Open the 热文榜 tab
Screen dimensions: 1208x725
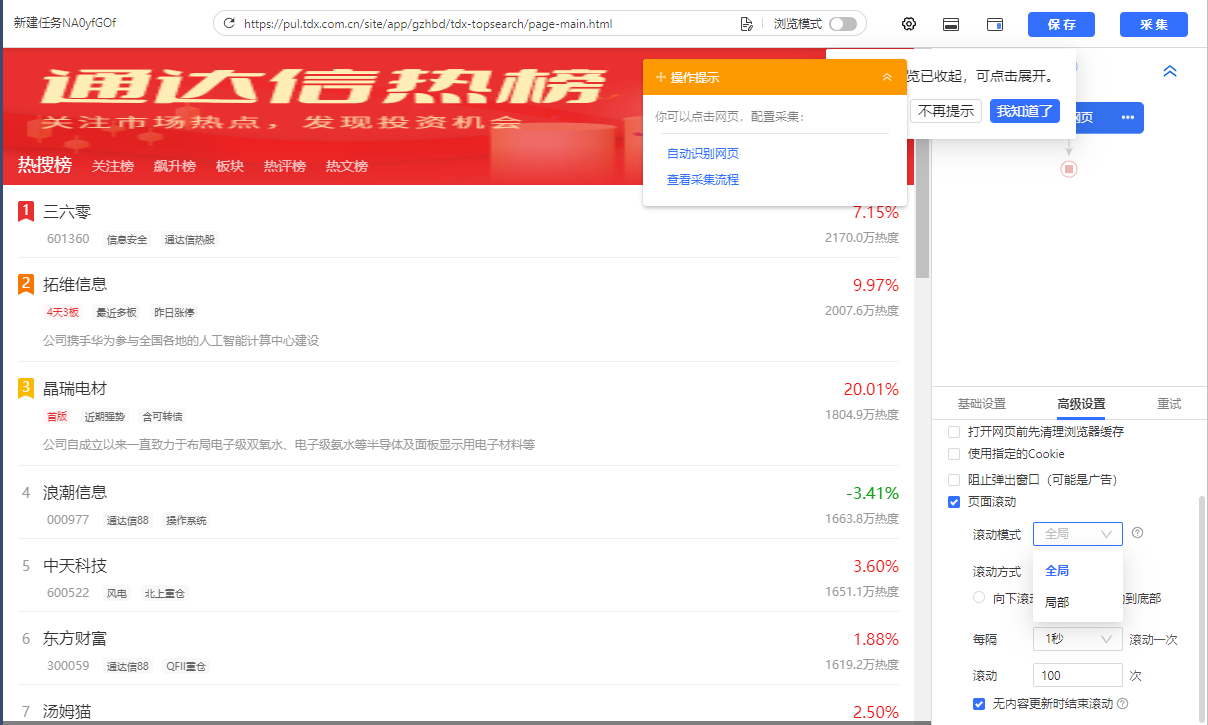point(347,166)
